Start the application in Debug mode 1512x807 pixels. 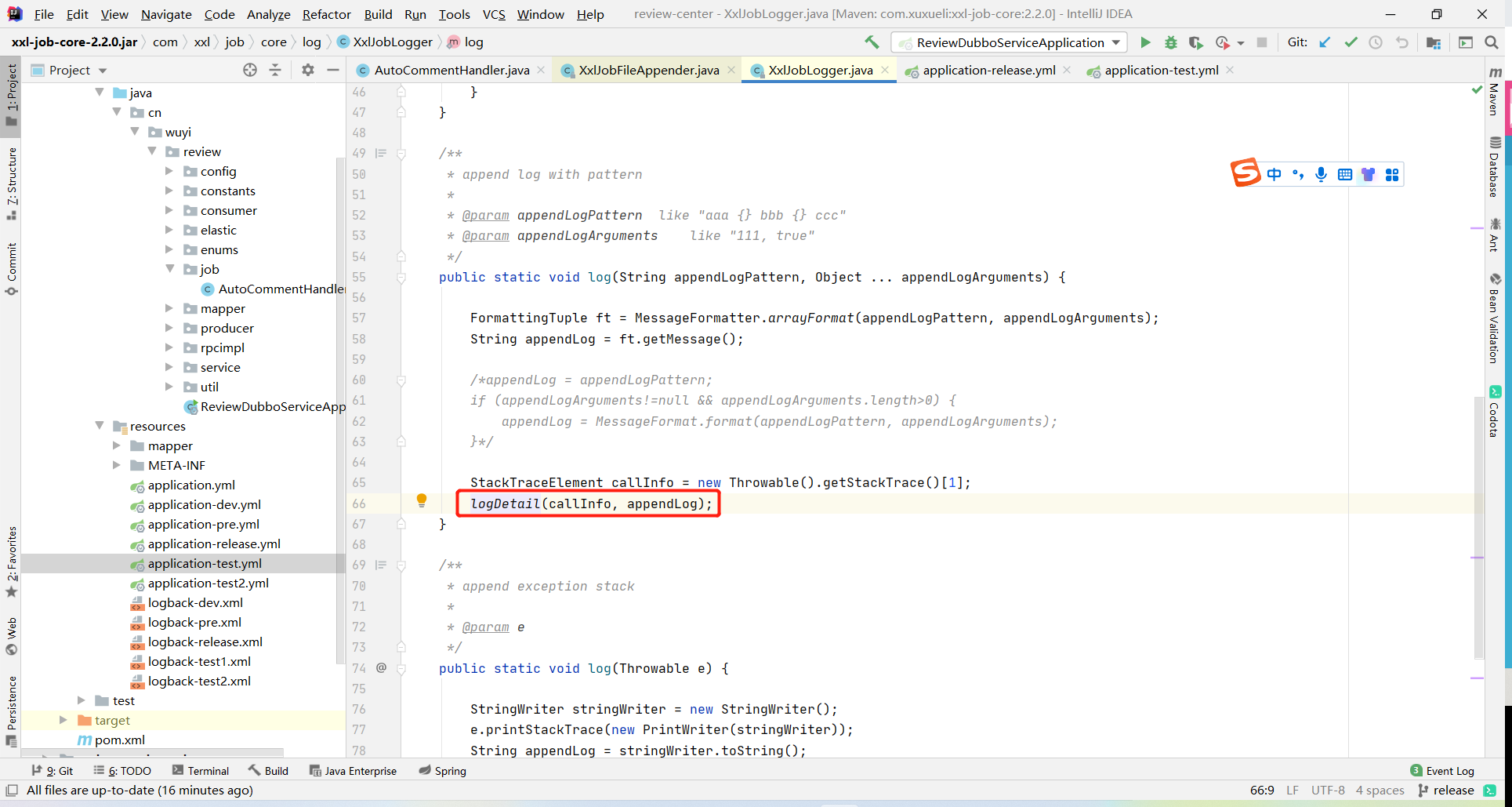(x=1171, y=42)
